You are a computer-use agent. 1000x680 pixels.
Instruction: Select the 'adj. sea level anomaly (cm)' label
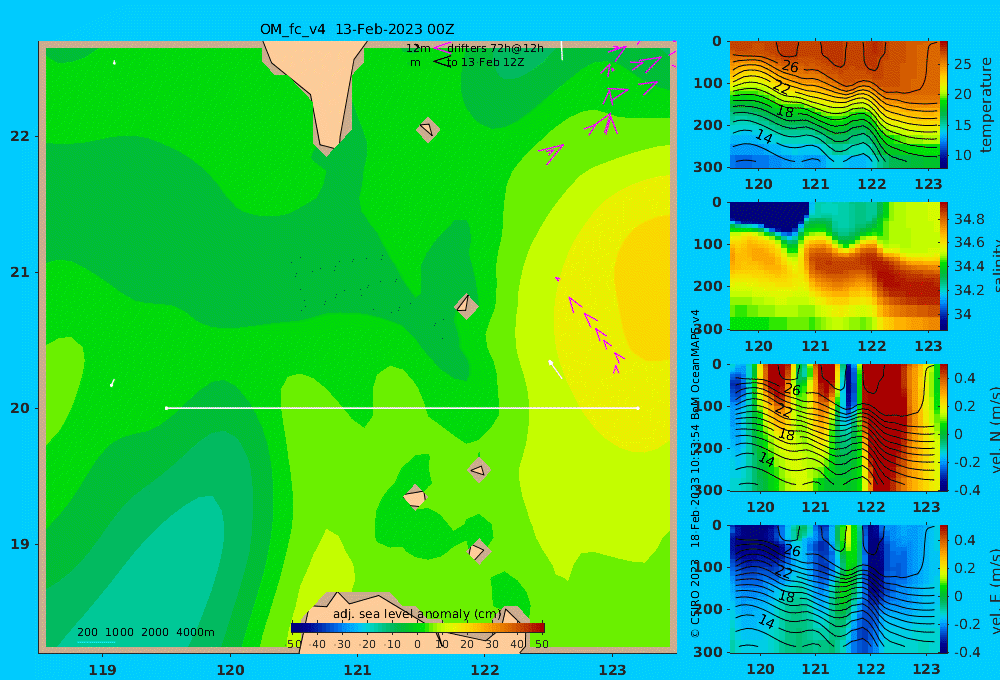pos(418,614)
